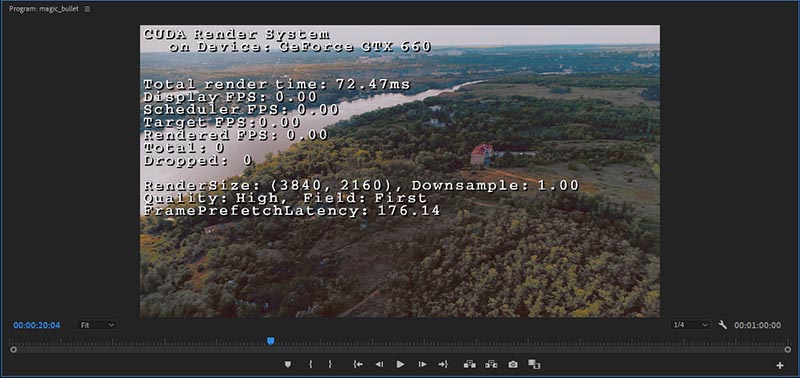Go to the Out point
The height and width of the screenshot is (378, 800).
point(443,364)
